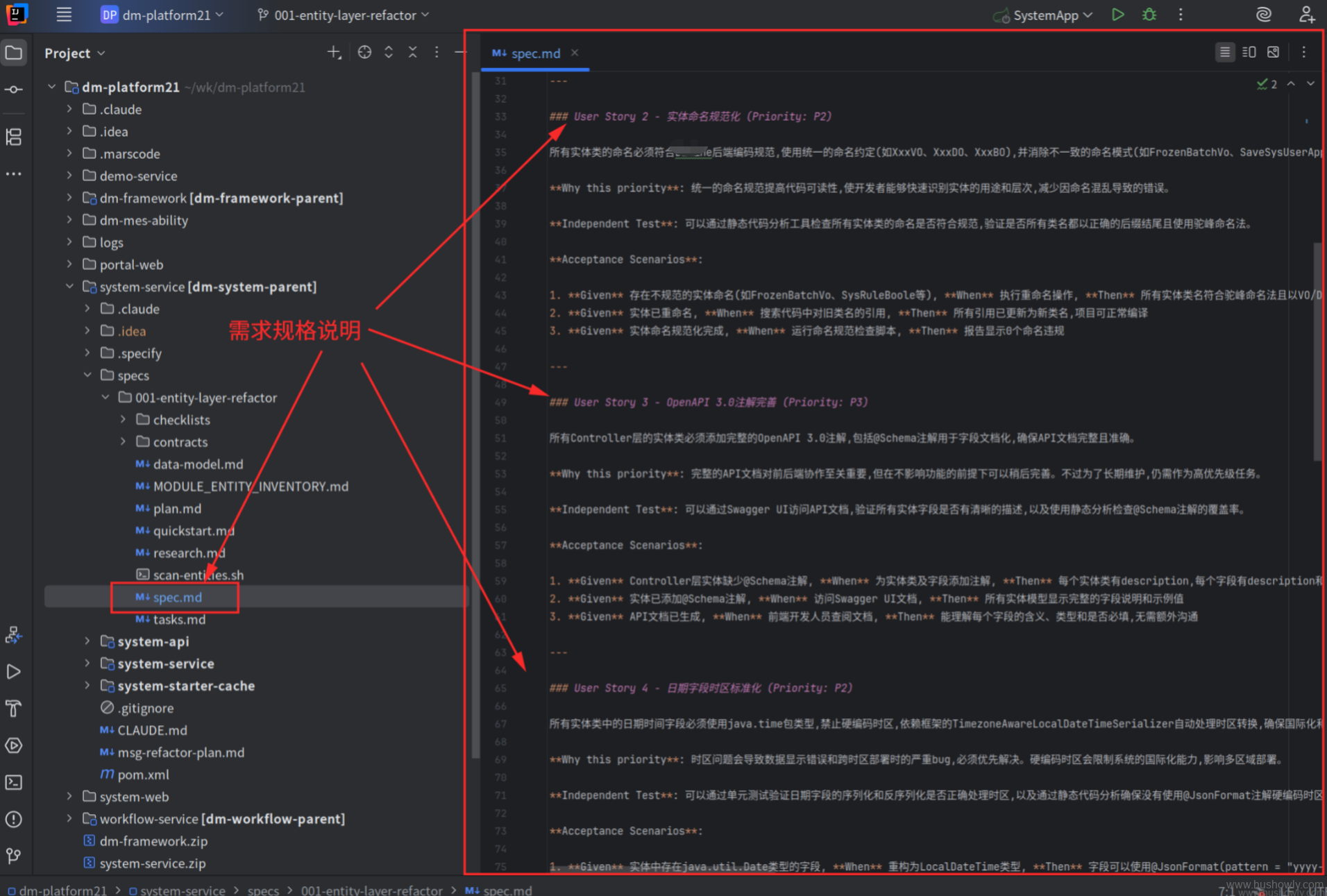
Task: Open the hamburger main menu
Action: pyautogui.click(x=64, y=15)
